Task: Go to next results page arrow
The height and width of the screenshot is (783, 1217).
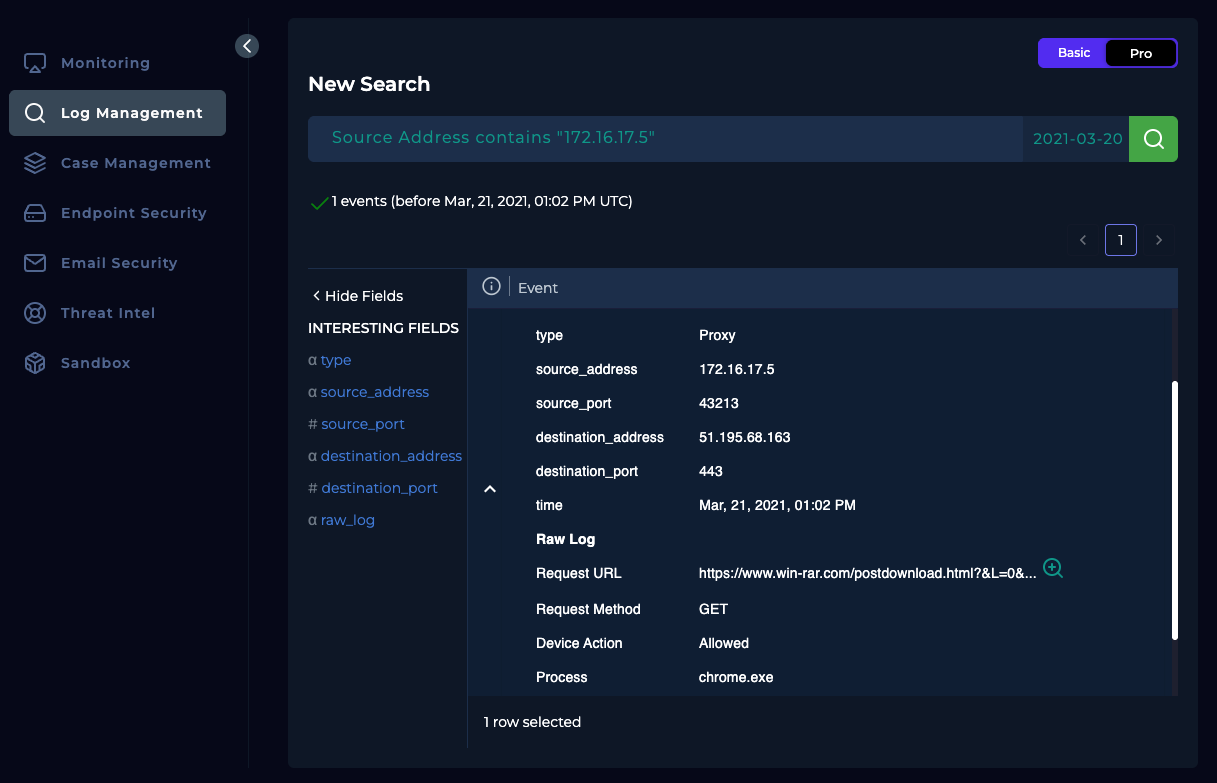Action: click(x=1159, y=240)
